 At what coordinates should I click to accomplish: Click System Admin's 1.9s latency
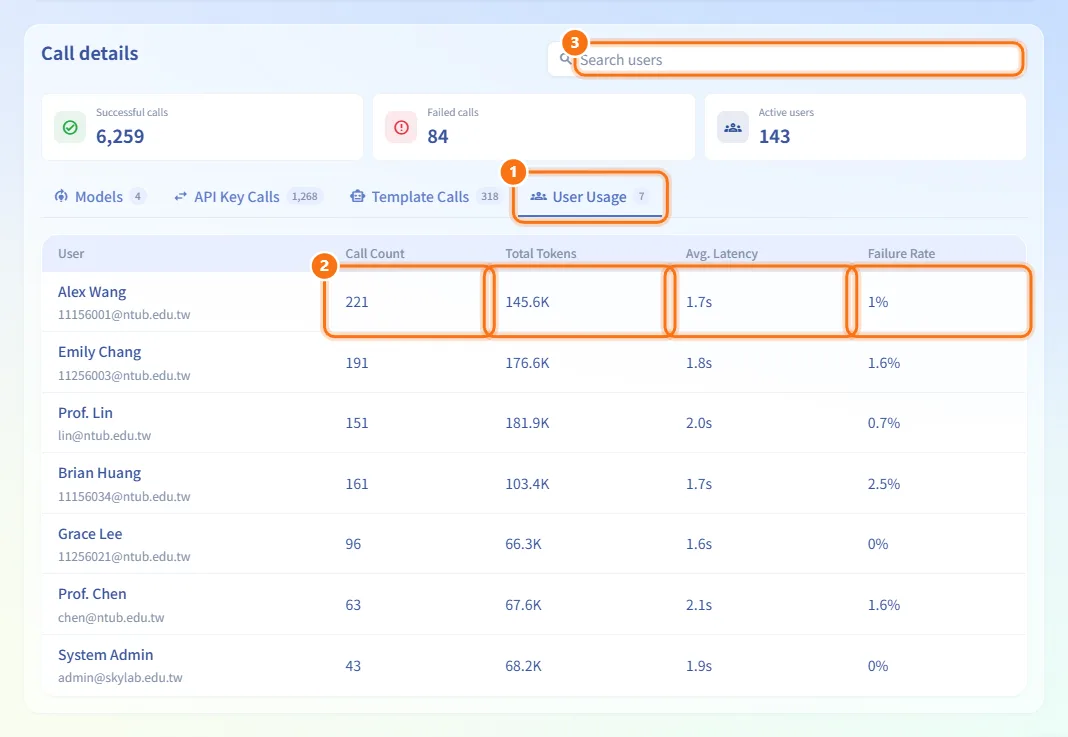coord(699,666)
